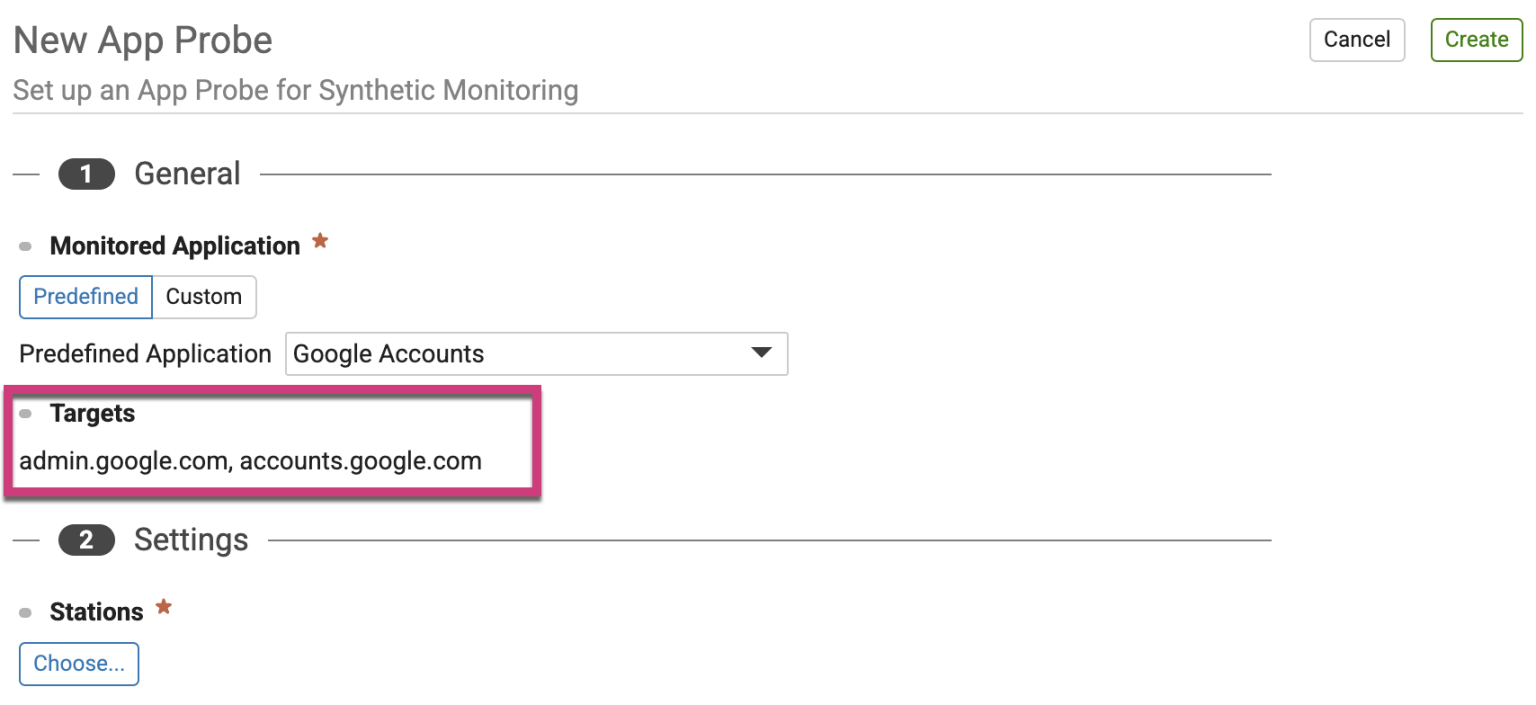
Task: Click the bullet icon beside Targets
Action: coord(26,414)
